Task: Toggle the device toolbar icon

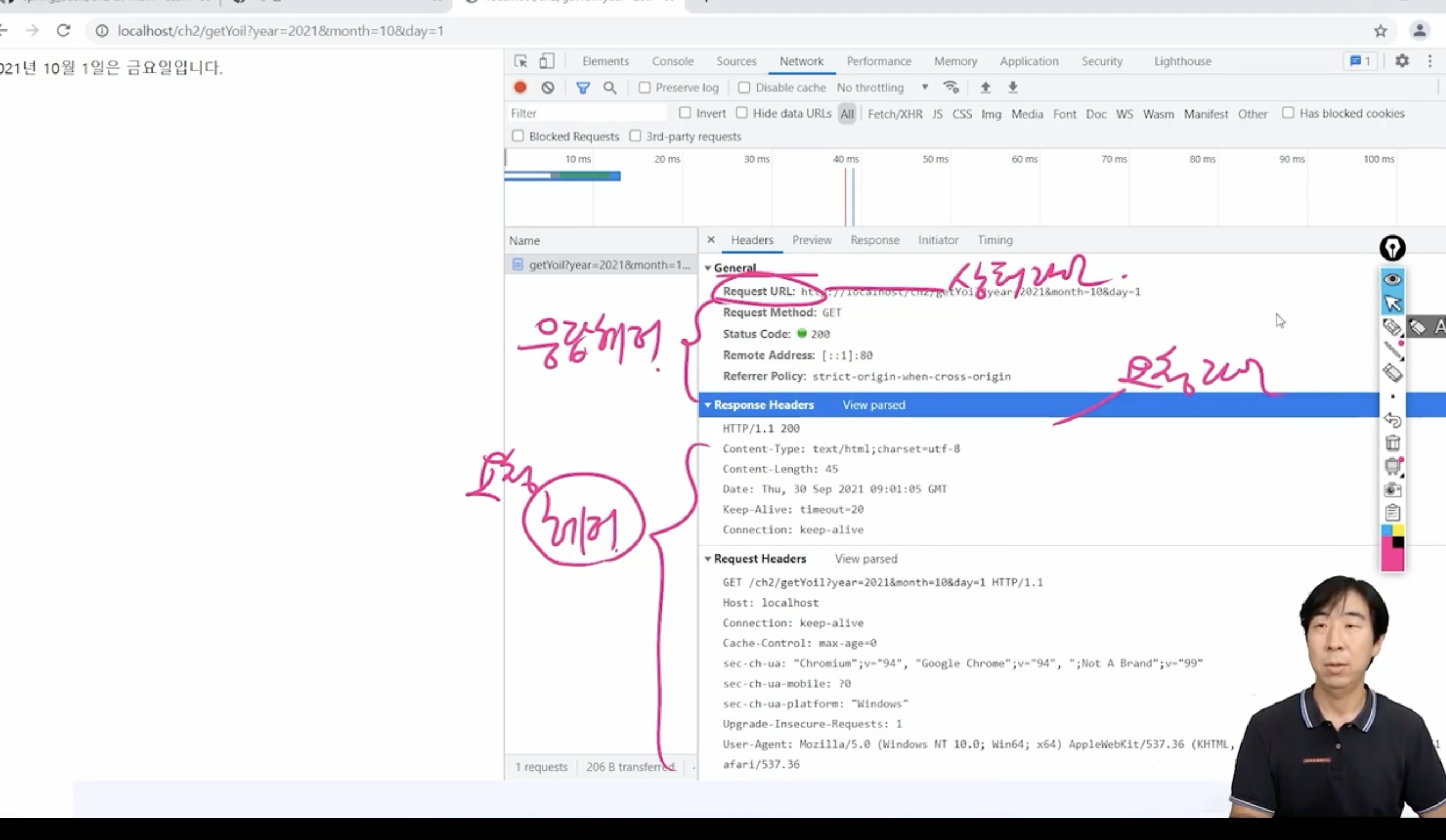Action: tap(546, 61)
